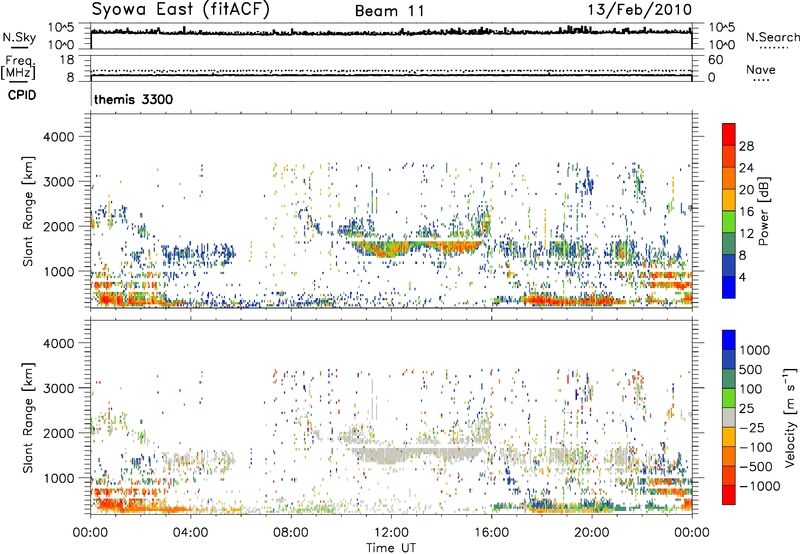Image resolution: width=800 pixels, height=554 pixels.
Task: Click the '08:00' time axis tick label
Action: tap(290, 533)
